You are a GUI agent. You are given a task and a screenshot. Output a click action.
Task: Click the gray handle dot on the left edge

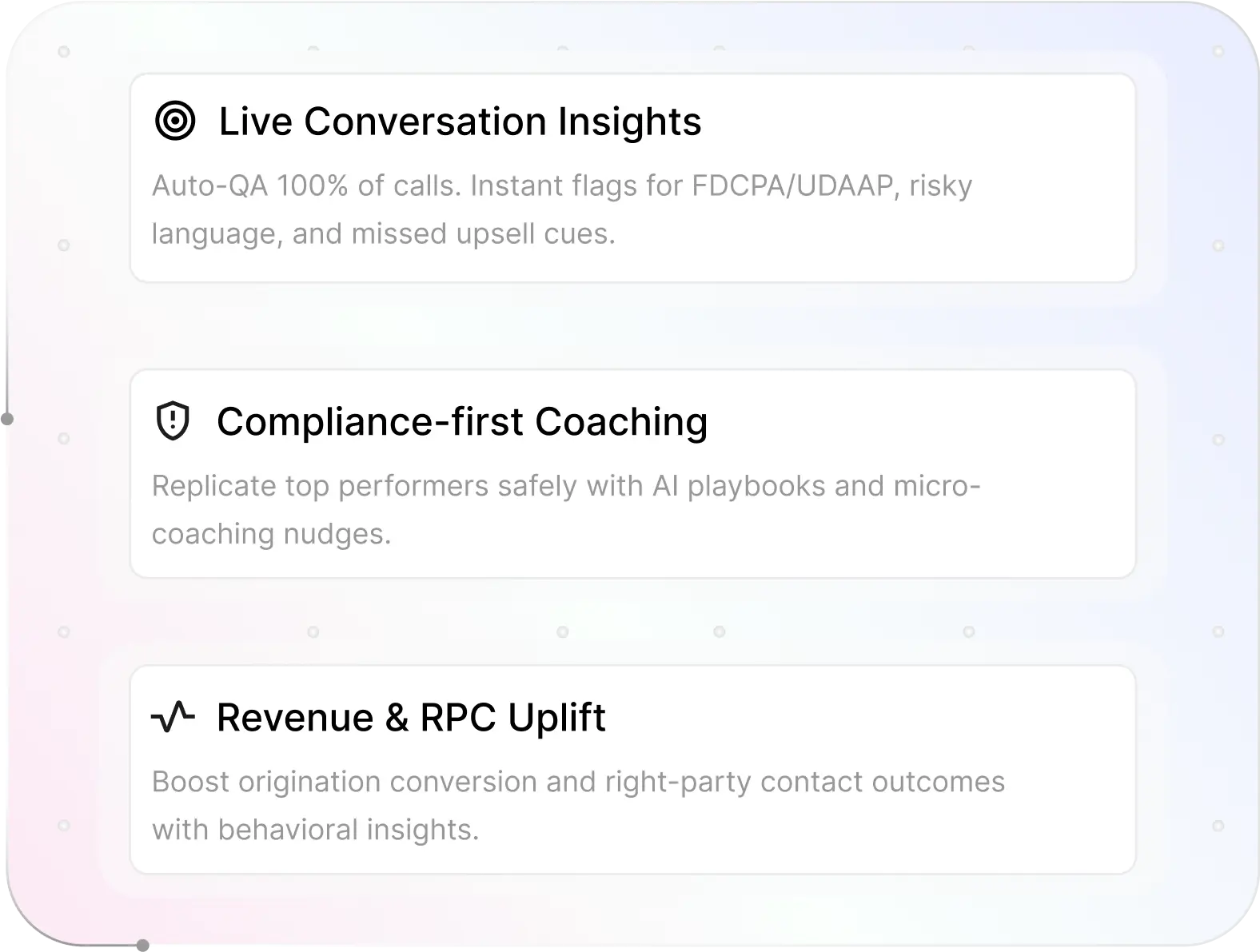[x=6, y=419]
